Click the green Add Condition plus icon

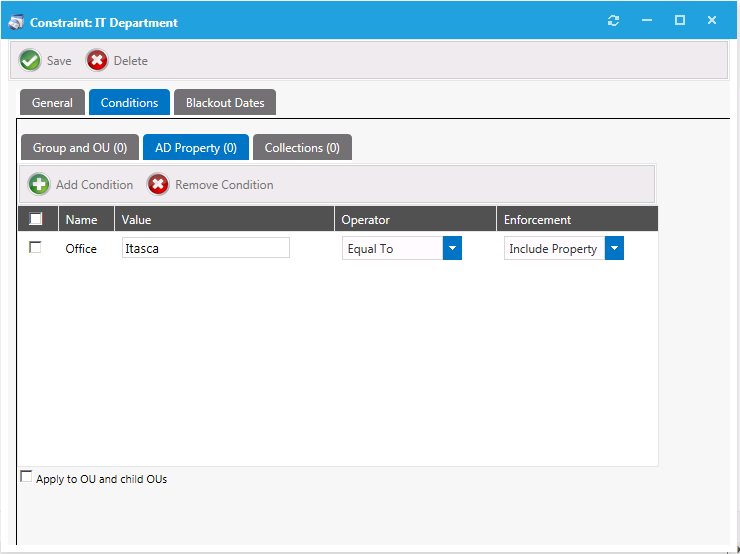[39, 185]
